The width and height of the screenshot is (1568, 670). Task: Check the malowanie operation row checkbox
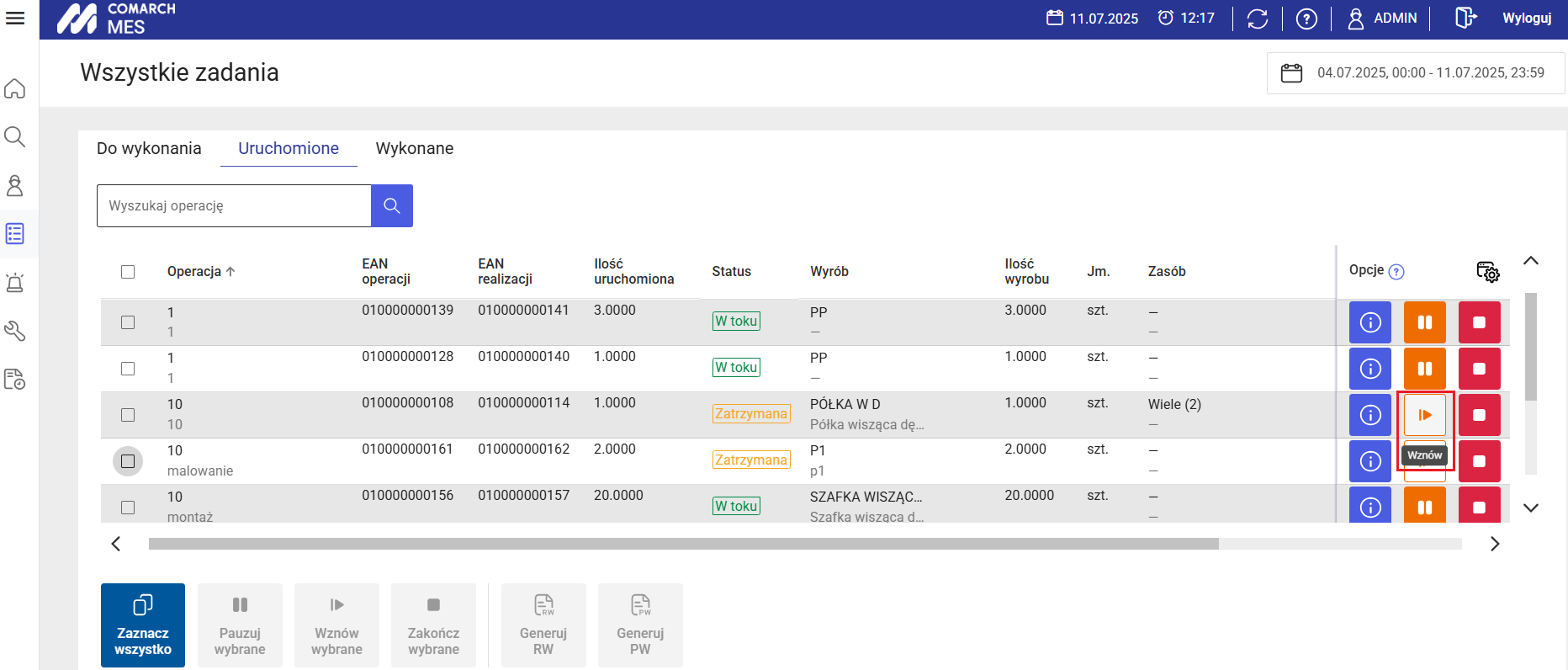pyautogui.click(x=128, y=461)
